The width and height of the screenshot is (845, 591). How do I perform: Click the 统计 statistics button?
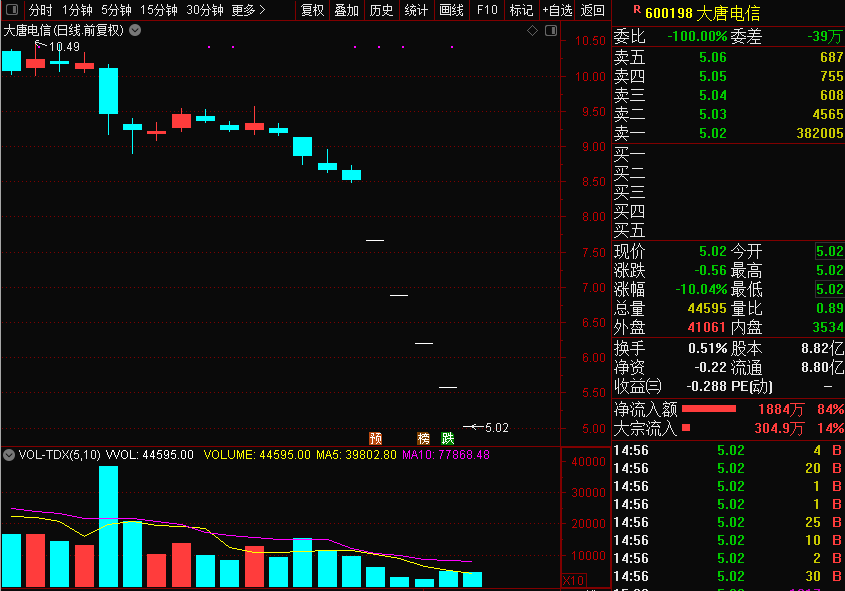416,10
